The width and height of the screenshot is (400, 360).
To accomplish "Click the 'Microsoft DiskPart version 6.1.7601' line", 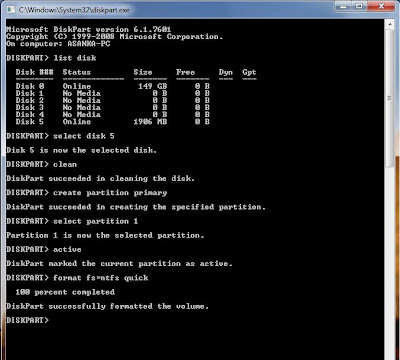I will pyautogui.click(x=88, y=30).
